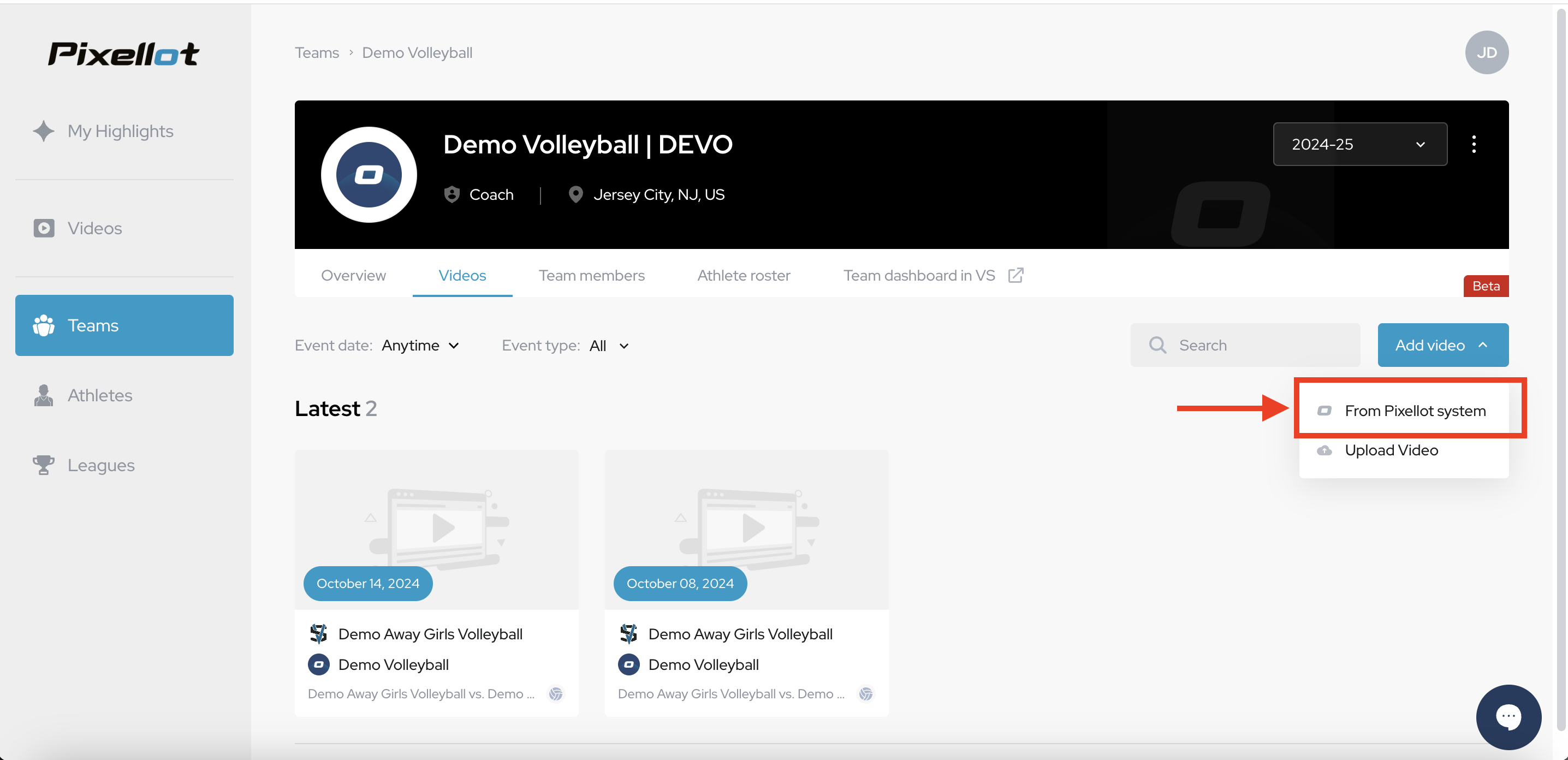Image resolution: width=1568 pixels, height=760 pixels.
Task: Open Videos in the sidebar
Action: click(124, 228)
